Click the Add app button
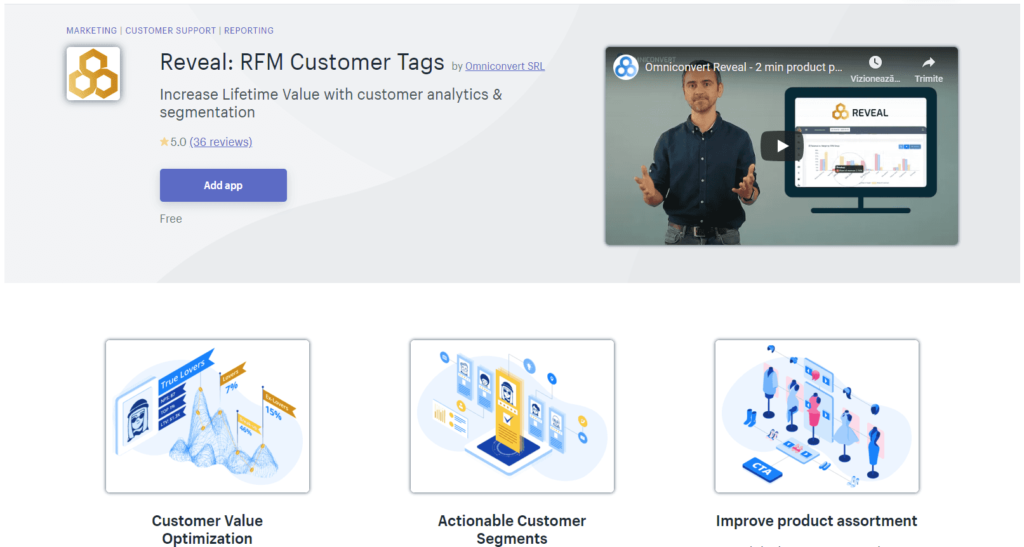 (223, 185)
